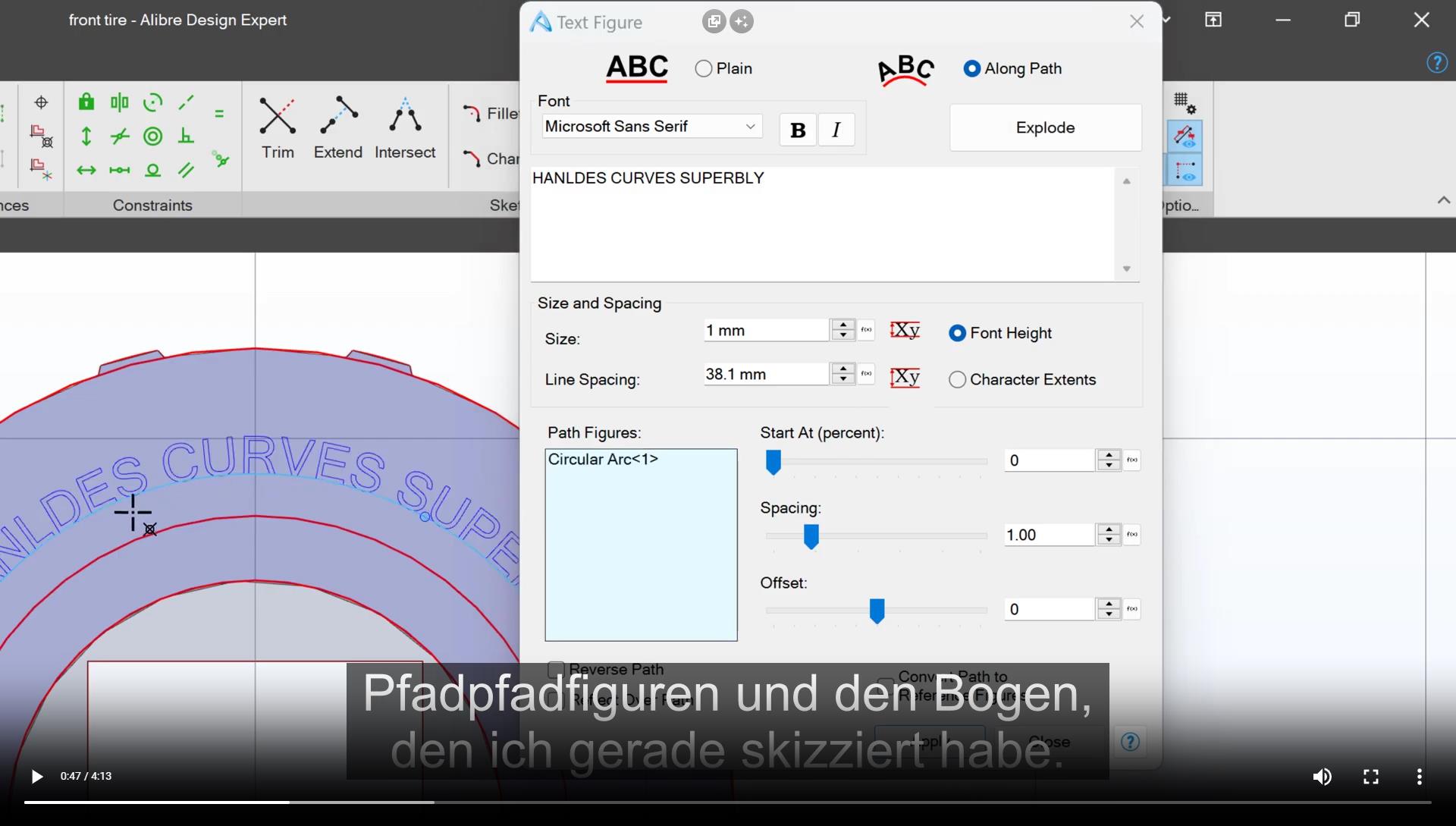The height and width of the screenshot is (826, 1456).
Task: Click the Constraints ribbon group label
Action: (152, 205)
